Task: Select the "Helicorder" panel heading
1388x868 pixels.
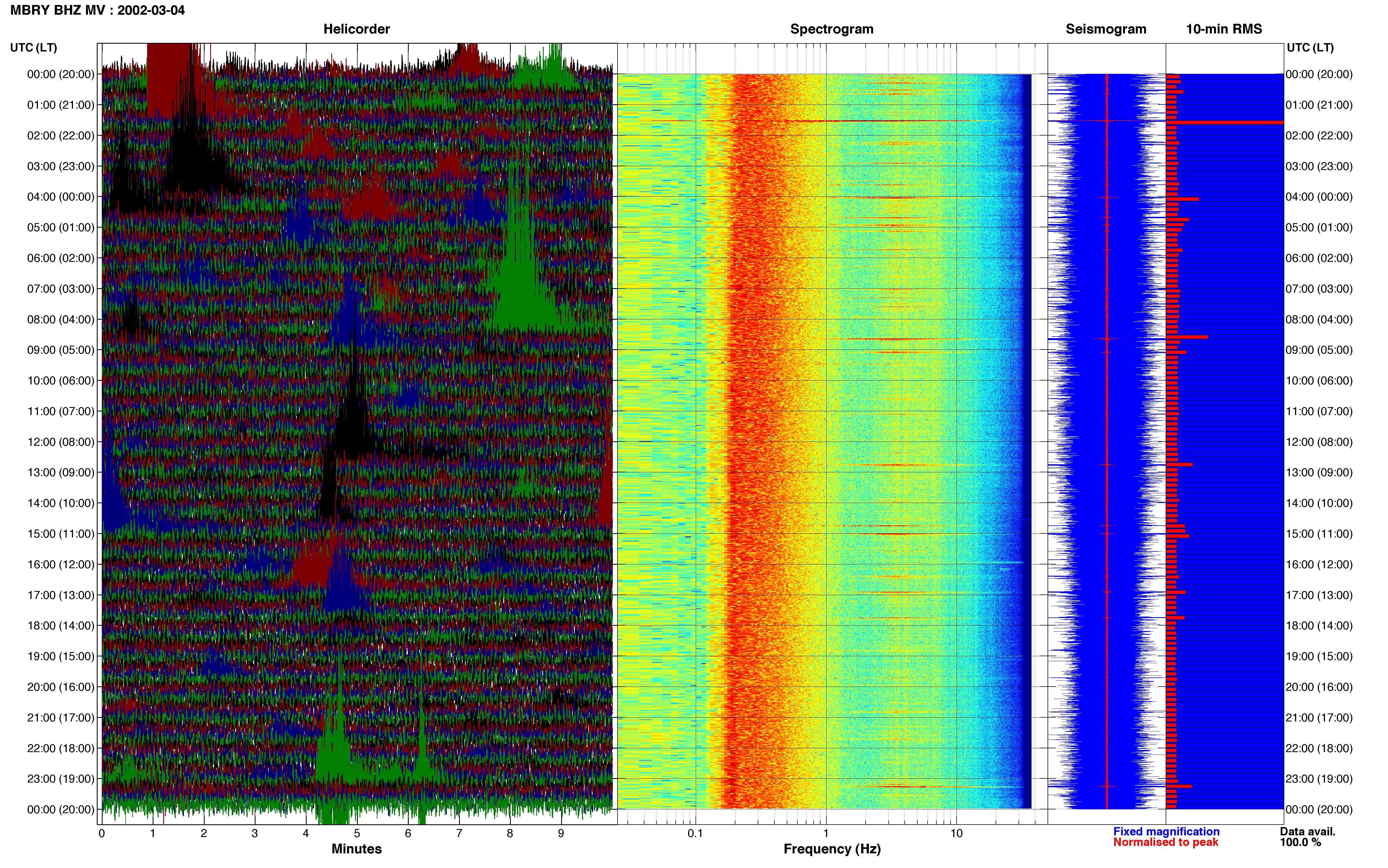Action: (356, 29)
